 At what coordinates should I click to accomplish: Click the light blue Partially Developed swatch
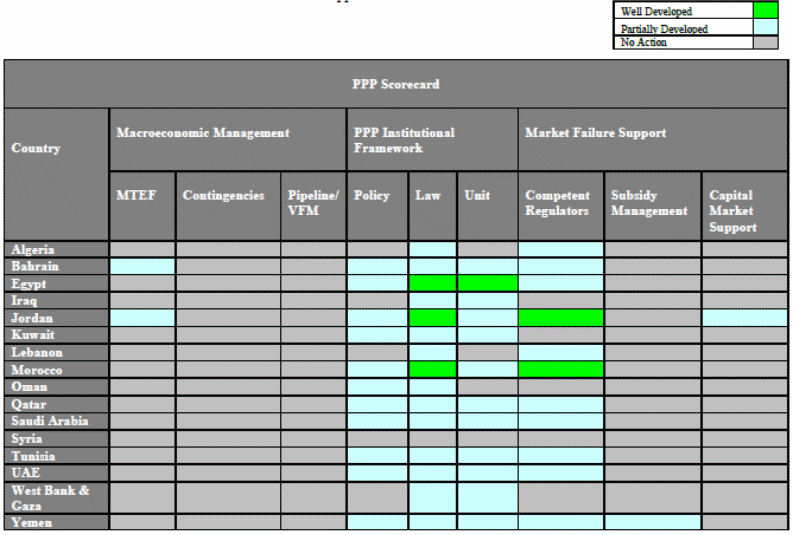(x=765, y=29)
